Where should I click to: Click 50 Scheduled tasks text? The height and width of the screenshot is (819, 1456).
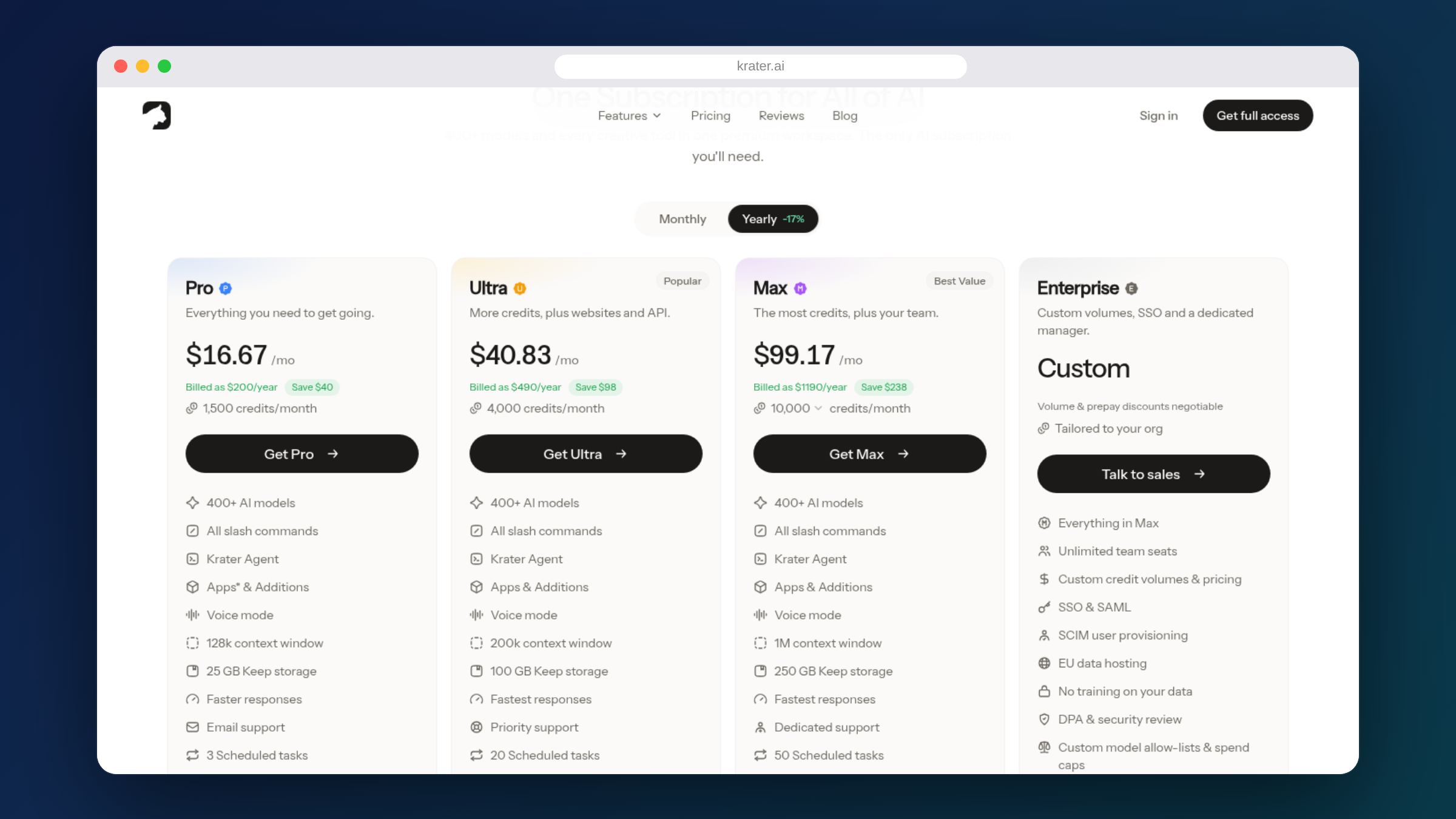(x=829, y=755)
